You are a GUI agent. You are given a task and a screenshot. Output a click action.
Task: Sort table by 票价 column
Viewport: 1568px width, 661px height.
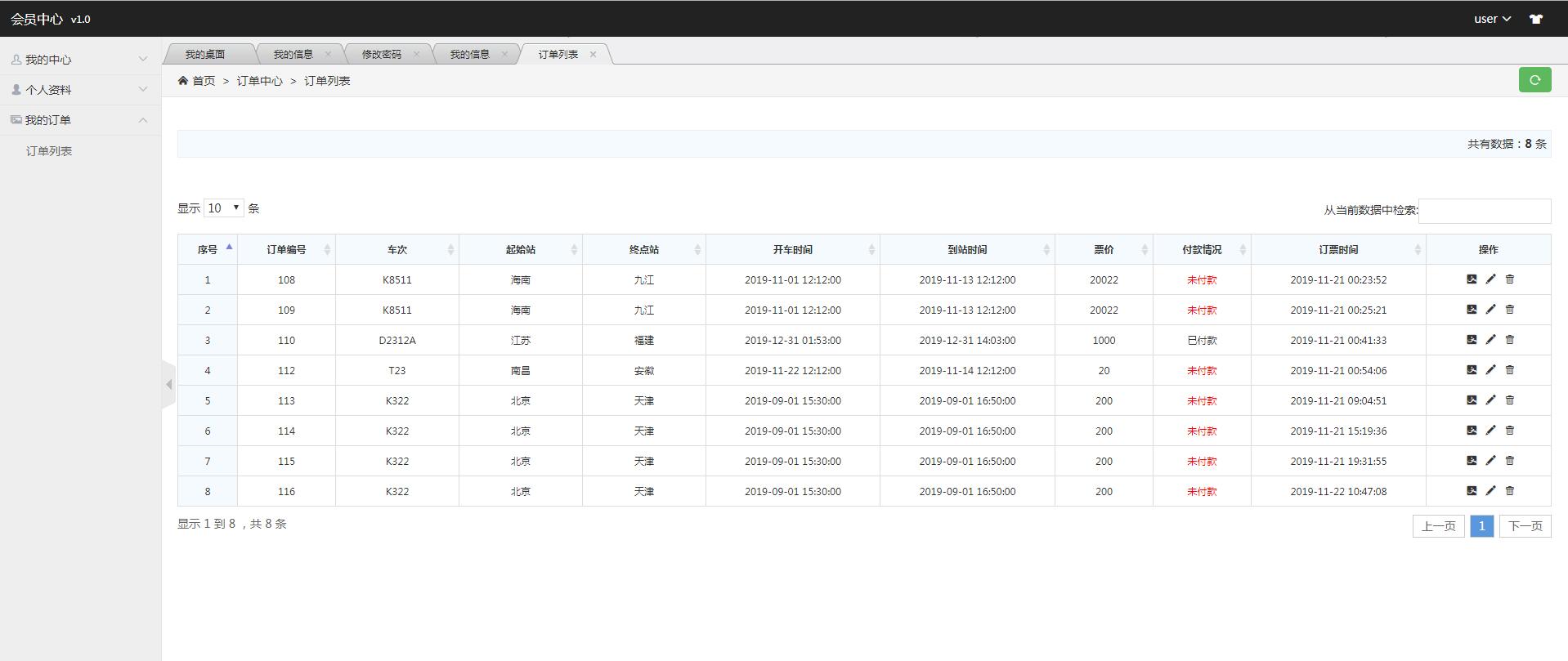[1104, 249]
